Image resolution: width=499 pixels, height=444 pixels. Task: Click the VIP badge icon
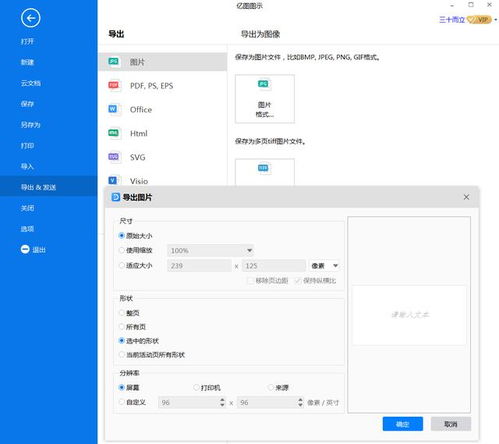[479, 20]
